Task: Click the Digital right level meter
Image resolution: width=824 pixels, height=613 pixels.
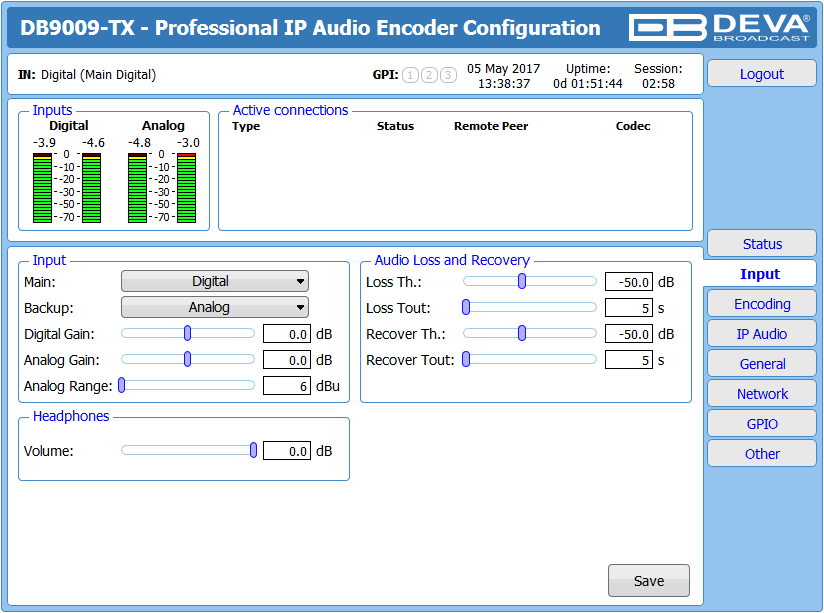Action: (91, 188)
